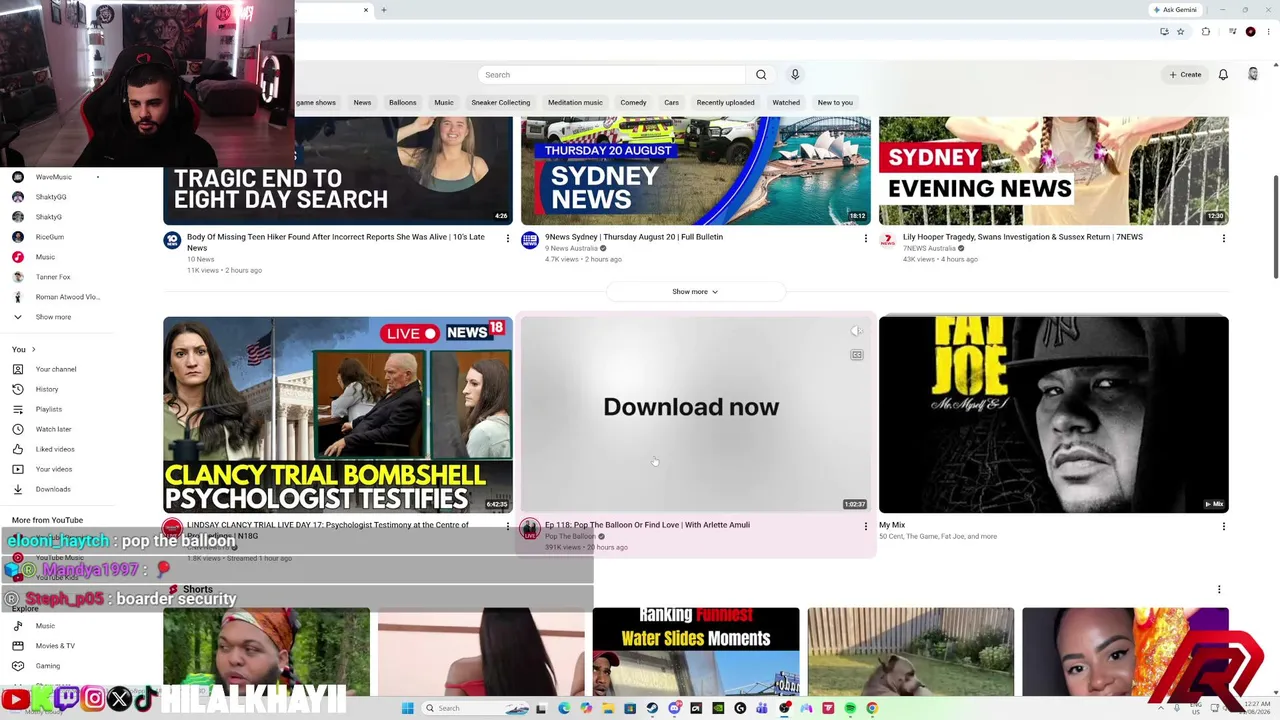
Task: Open the Gaming icon under Explore
Action: pos(18,666)
